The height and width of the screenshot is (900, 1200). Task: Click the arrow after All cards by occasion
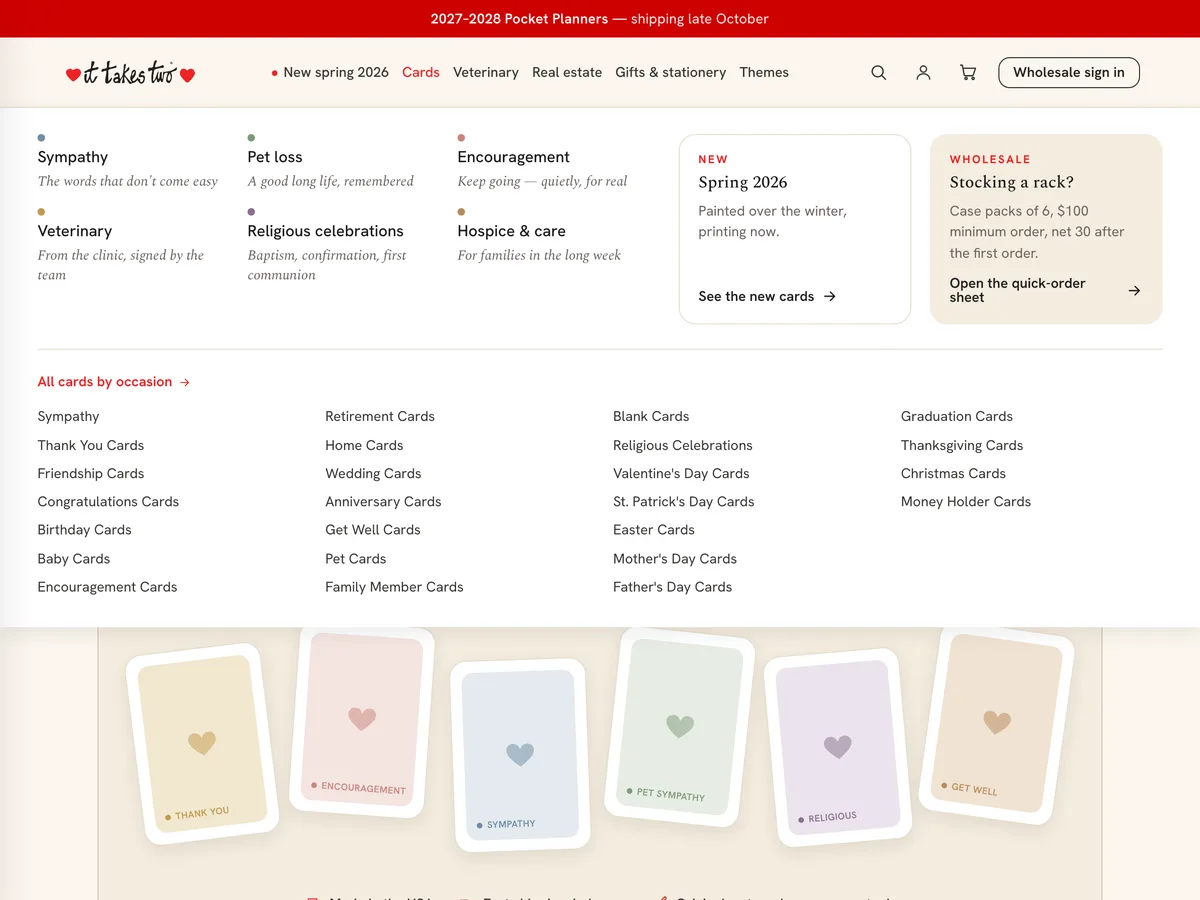[x=185, y=382]
